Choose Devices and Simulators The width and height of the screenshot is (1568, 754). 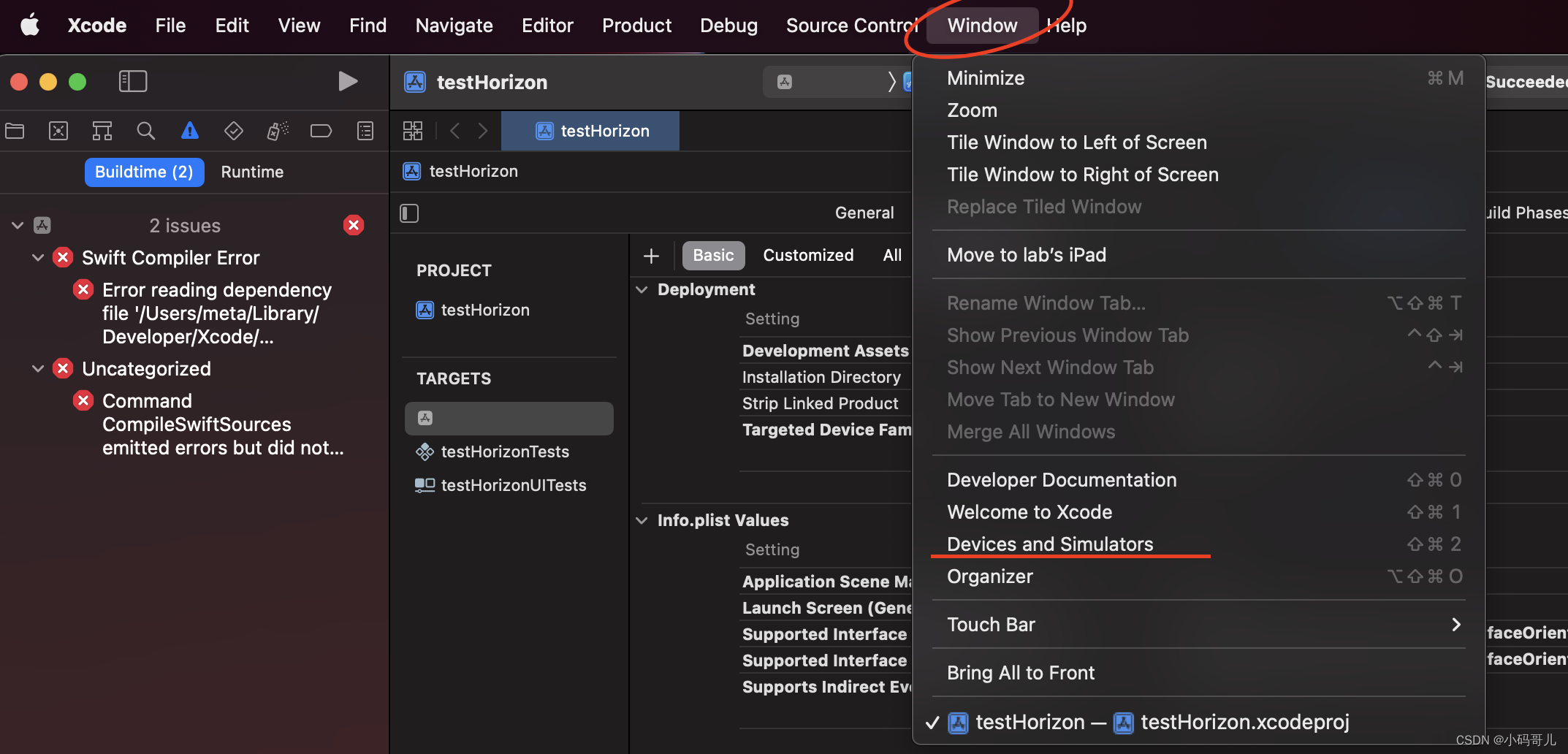[x=1198, y=544]
